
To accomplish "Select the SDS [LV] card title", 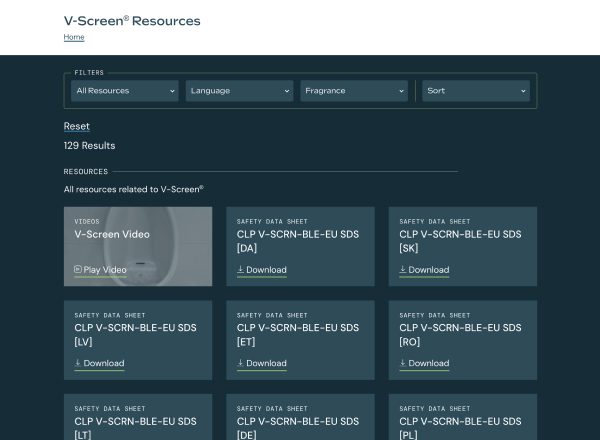I will [135, 335].
